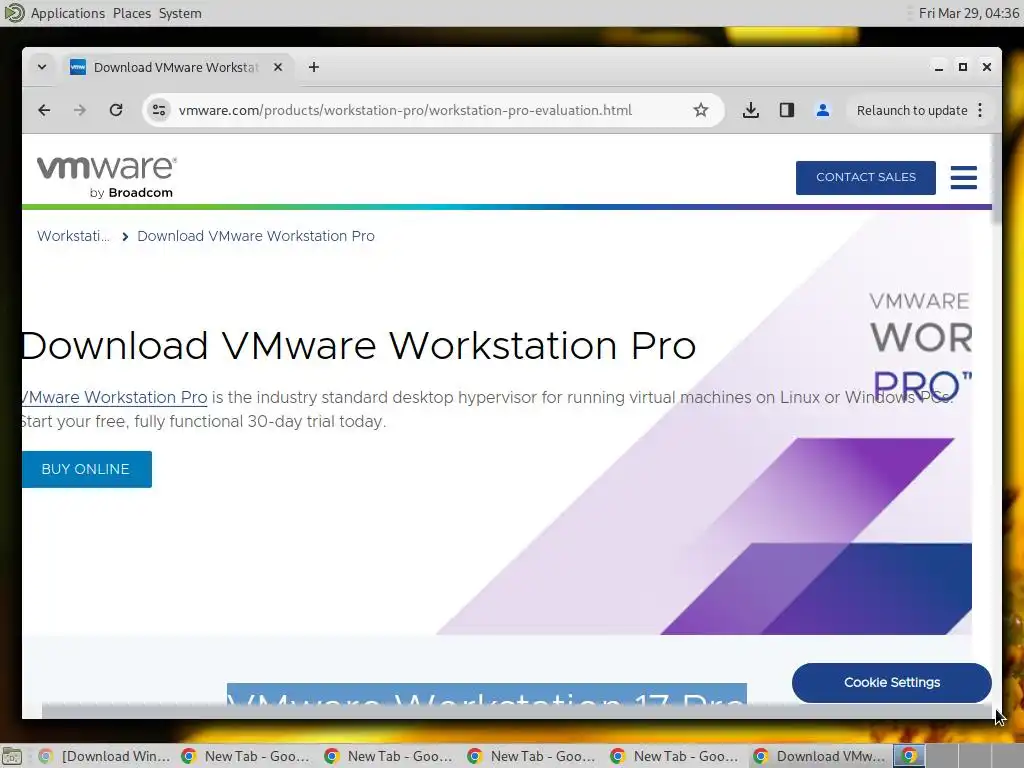This screenshot has width=1024, height=768.
Task: Toggle the Chrome side panel icon
Action: 787,110
